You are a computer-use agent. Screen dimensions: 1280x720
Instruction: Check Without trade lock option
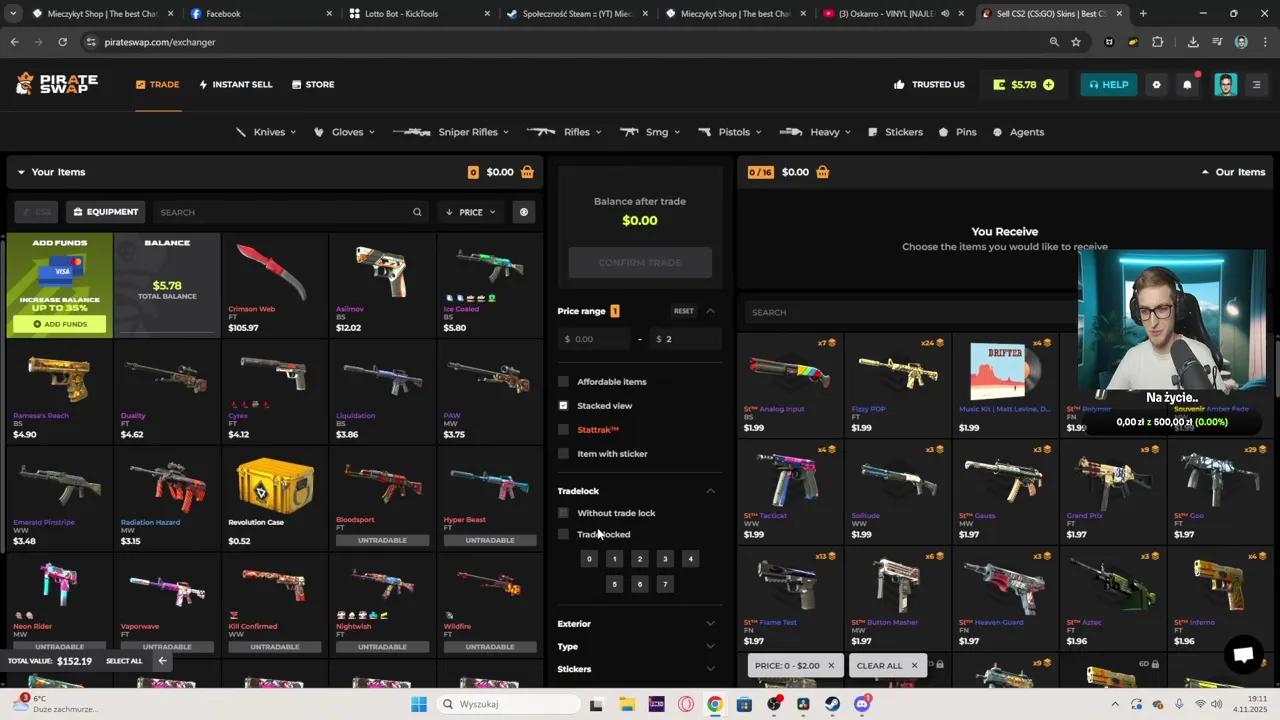[x=563, y=513]
